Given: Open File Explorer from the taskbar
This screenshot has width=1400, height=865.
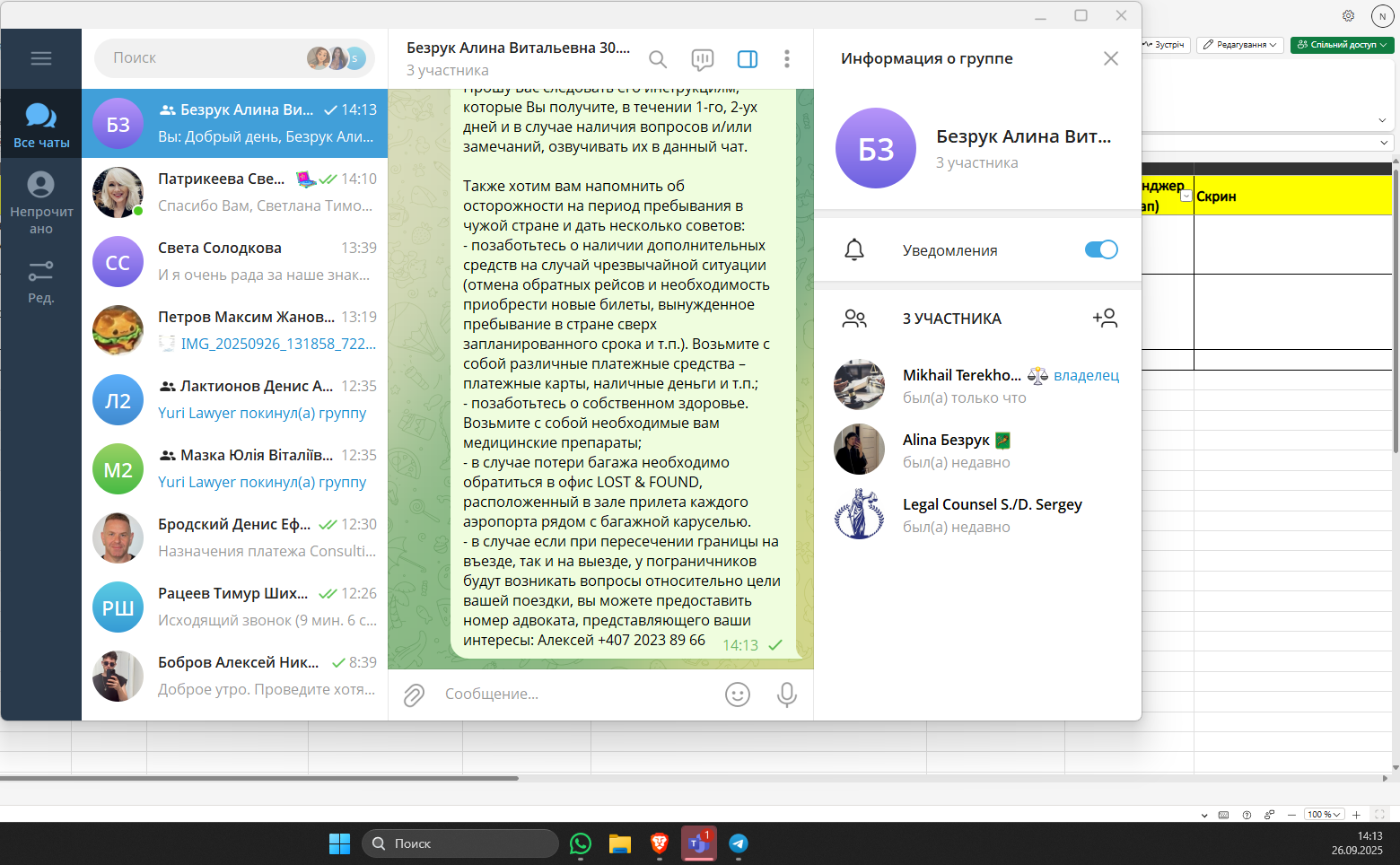Looking at the screenshot, I should (x=620, y=843).
